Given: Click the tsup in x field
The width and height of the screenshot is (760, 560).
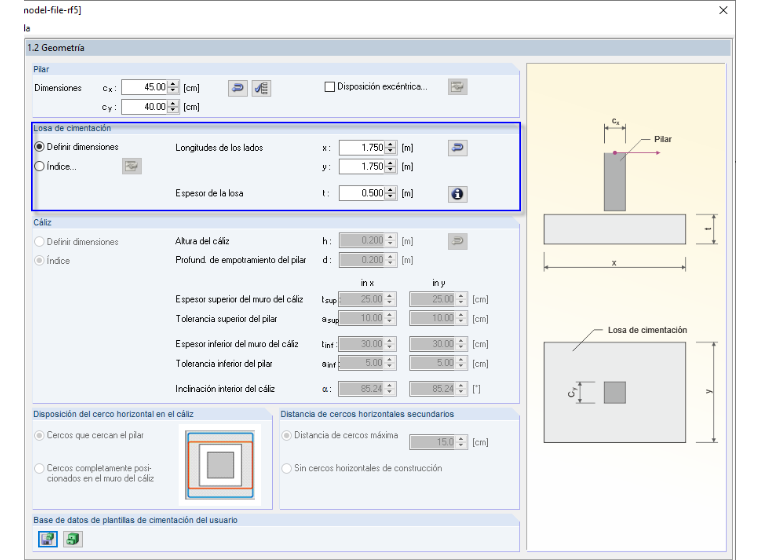Looking at the screenshot, I should coord(362,299).
